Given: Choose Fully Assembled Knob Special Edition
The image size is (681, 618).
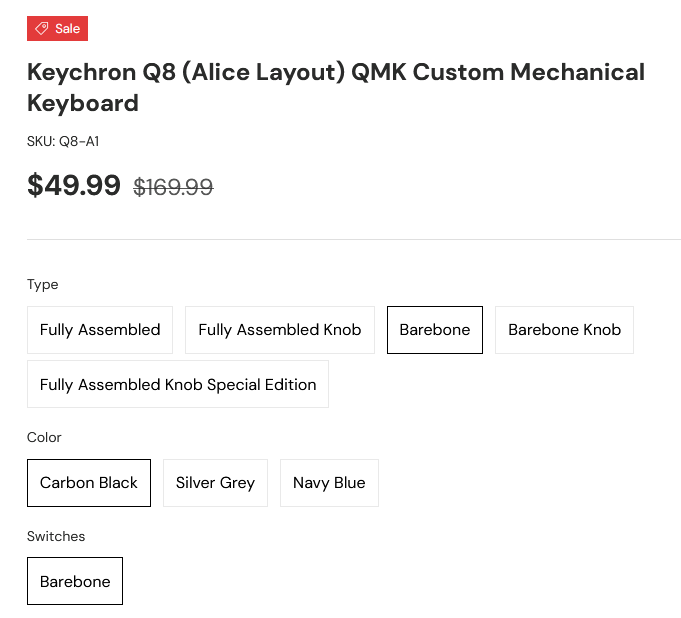Looking at the screenshot, I should 178,385.
